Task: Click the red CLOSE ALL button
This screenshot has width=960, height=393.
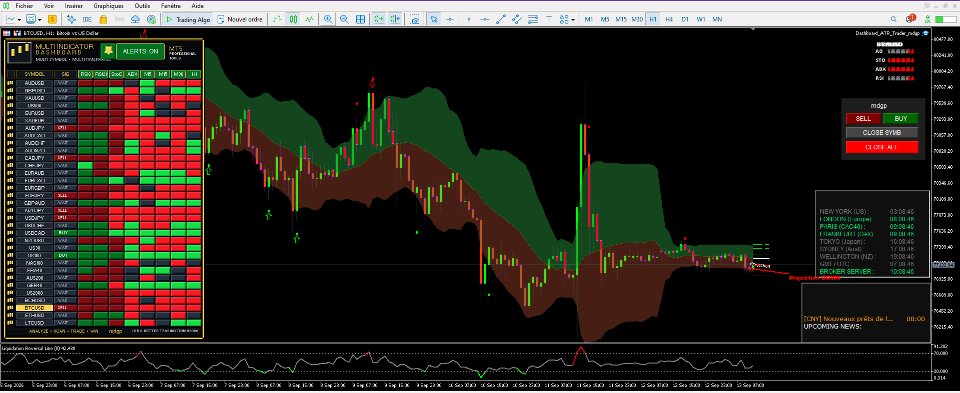Action: coord(882,148)
